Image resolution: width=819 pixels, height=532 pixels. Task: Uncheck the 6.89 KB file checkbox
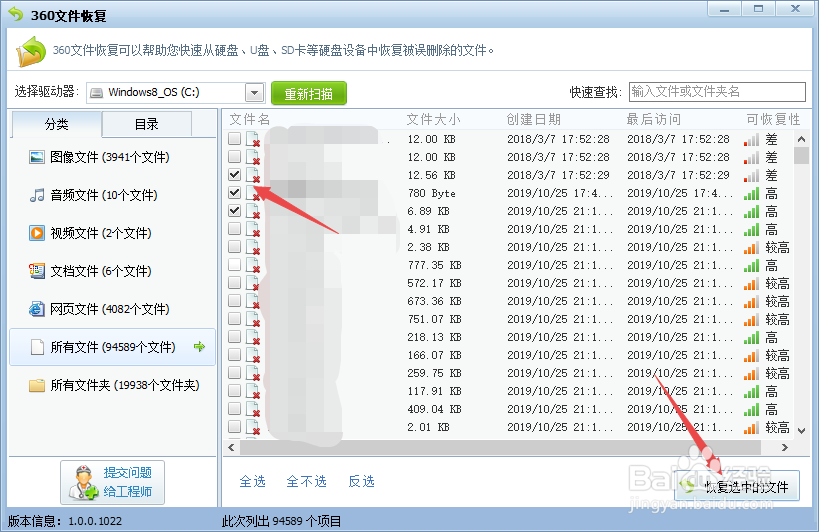[x=235, y=210]
